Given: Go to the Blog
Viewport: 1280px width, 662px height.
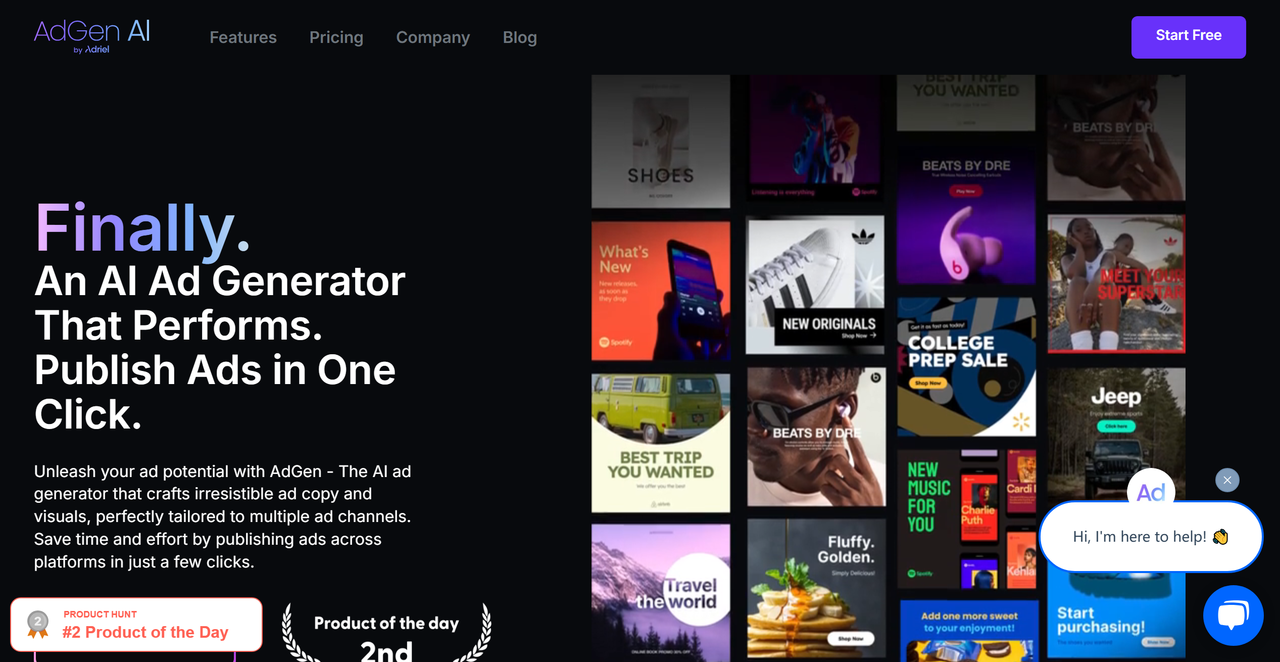Looking at the screenshot, I should [x=520, y=37].
